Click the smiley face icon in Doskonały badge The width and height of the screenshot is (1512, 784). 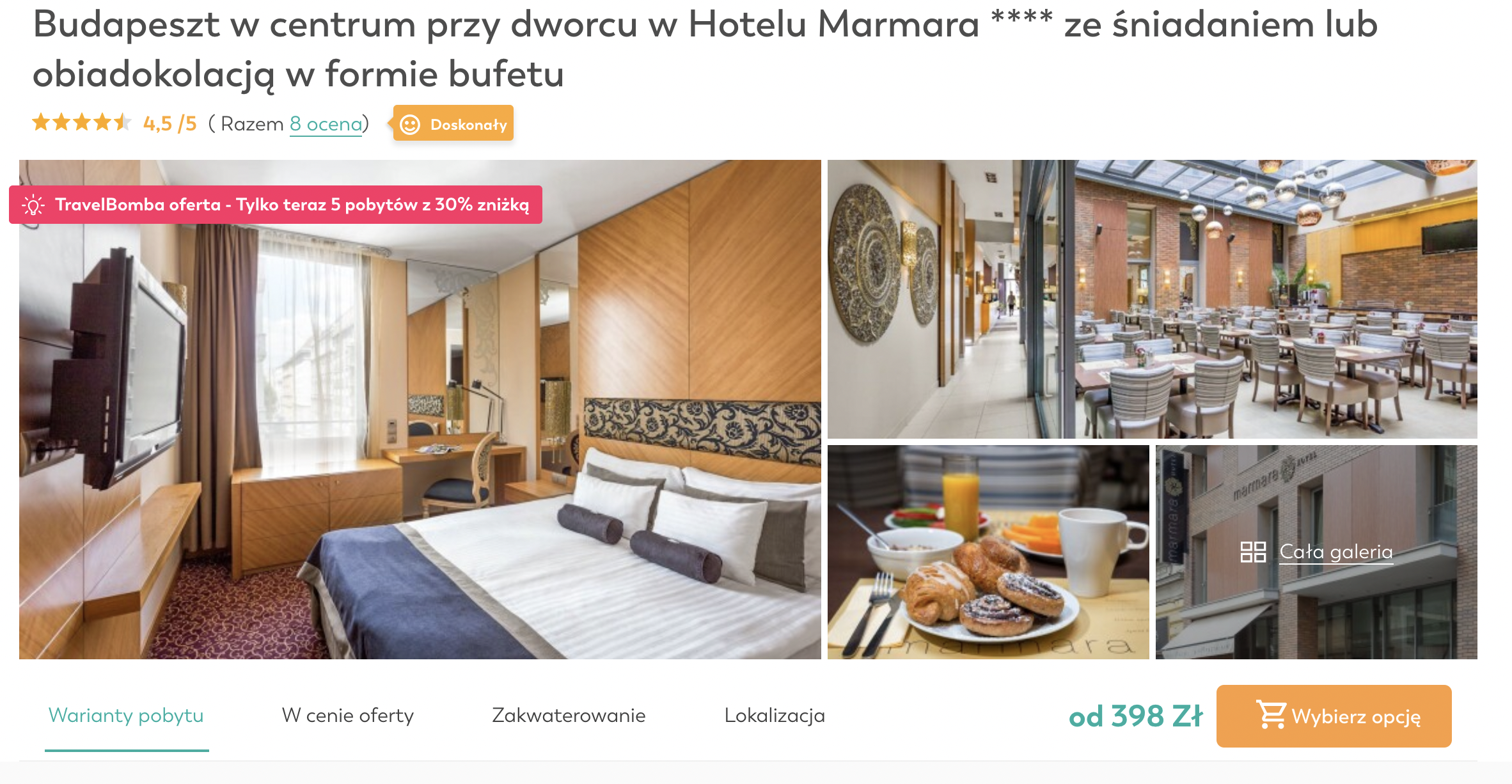pos(410,125)
